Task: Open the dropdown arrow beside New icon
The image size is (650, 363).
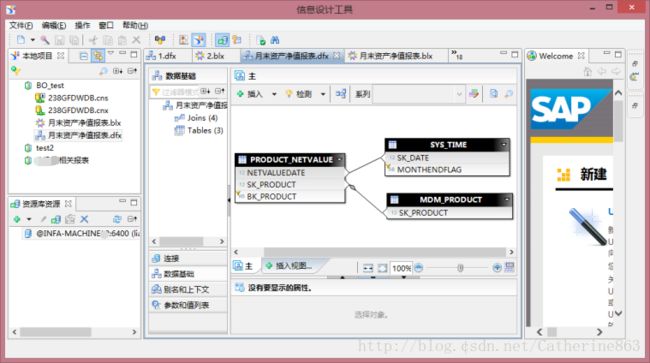Action: pyautogui.click(x=32, y=40)
